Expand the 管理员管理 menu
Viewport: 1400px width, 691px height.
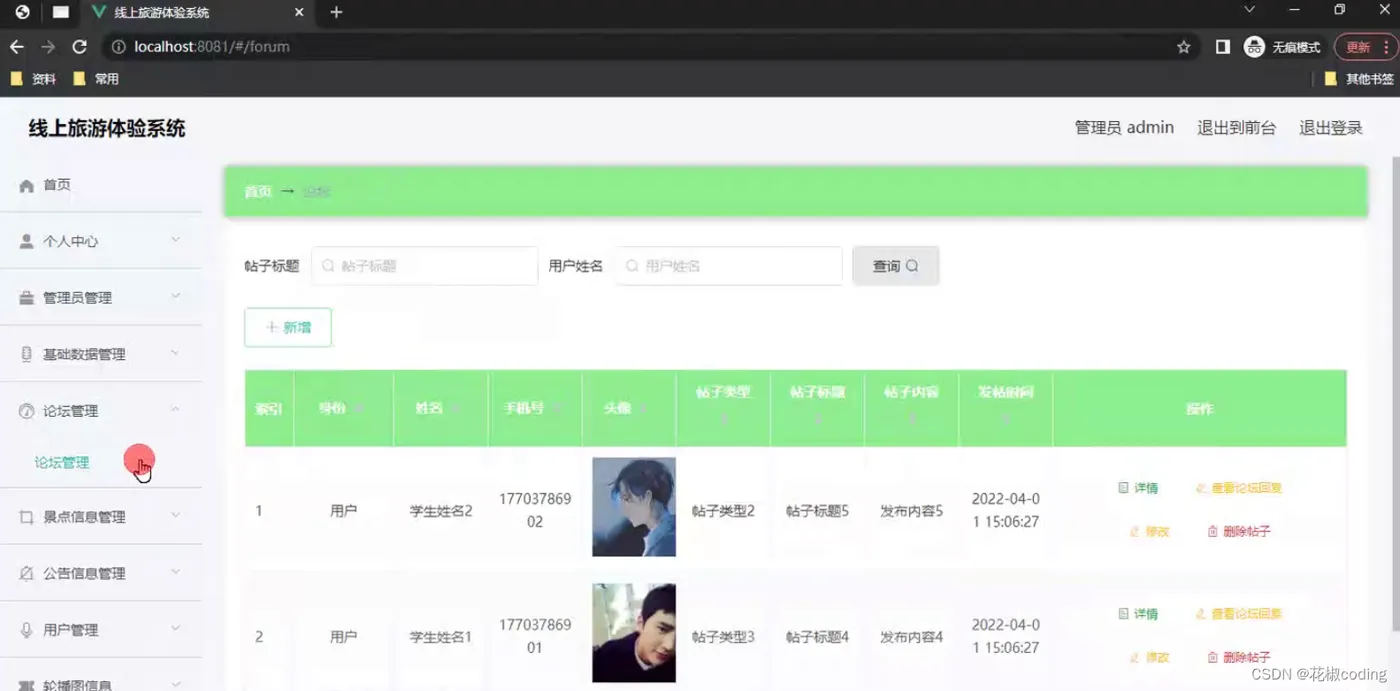click(x=100, y=297)
